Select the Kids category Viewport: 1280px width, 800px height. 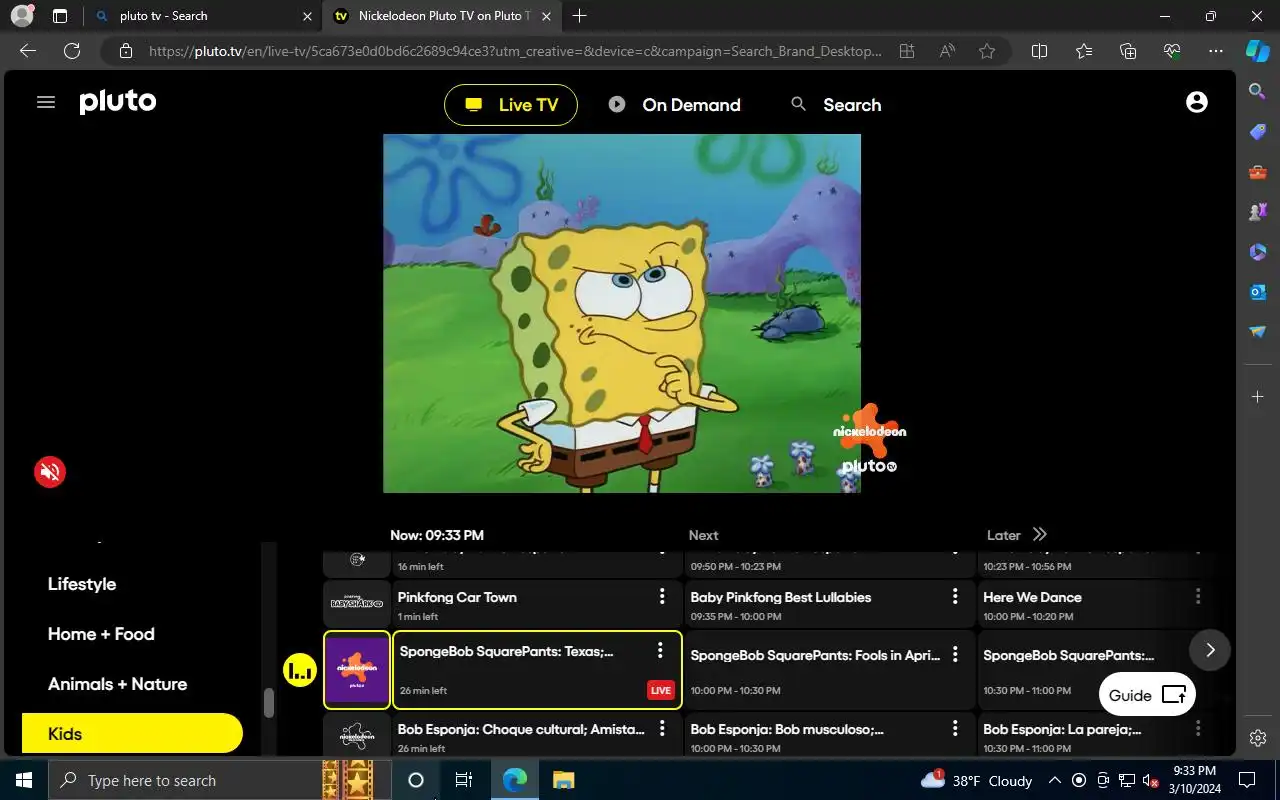coord(132,733)
